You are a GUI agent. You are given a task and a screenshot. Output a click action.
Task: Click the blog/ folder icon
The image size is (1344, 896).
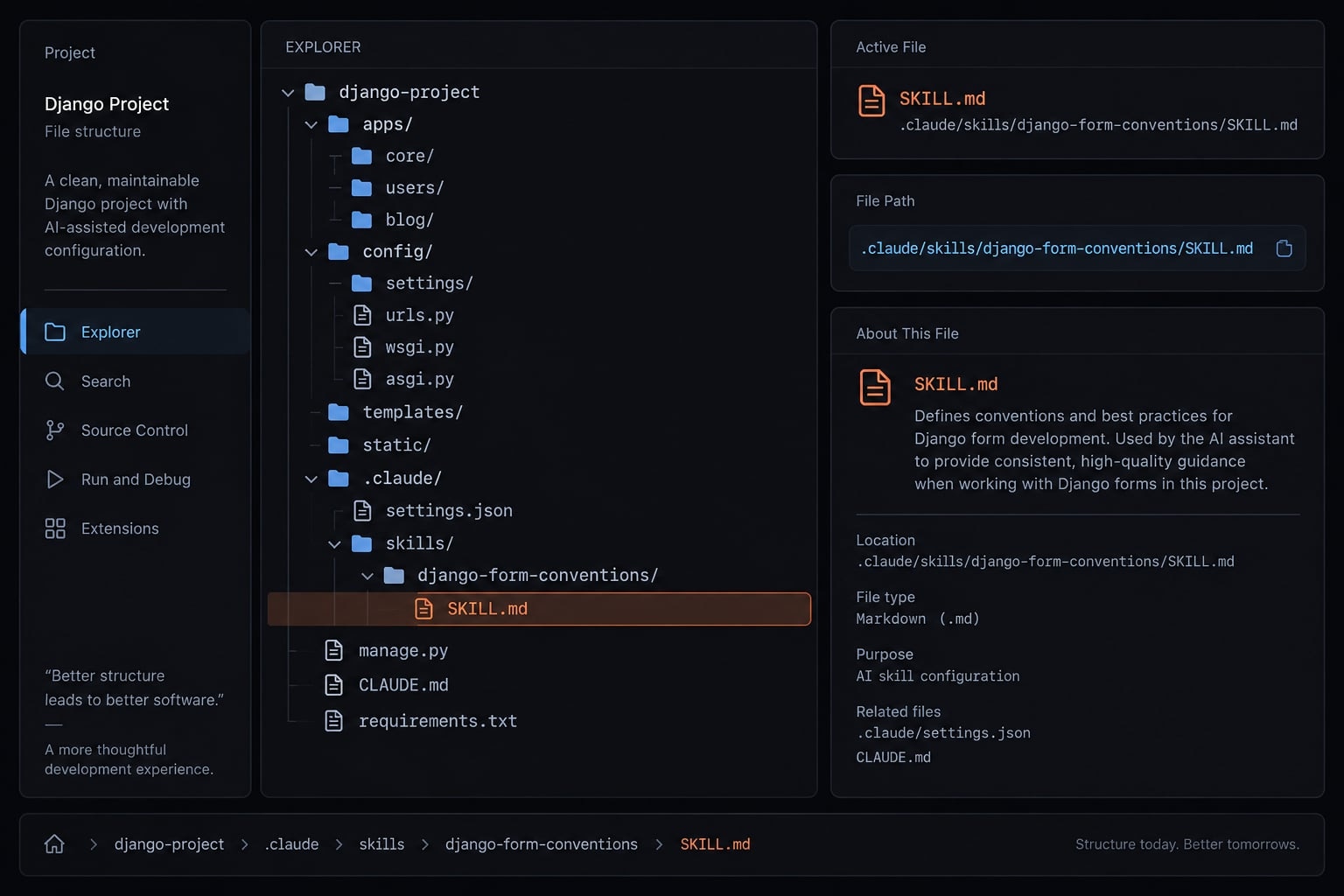point(361,220)
